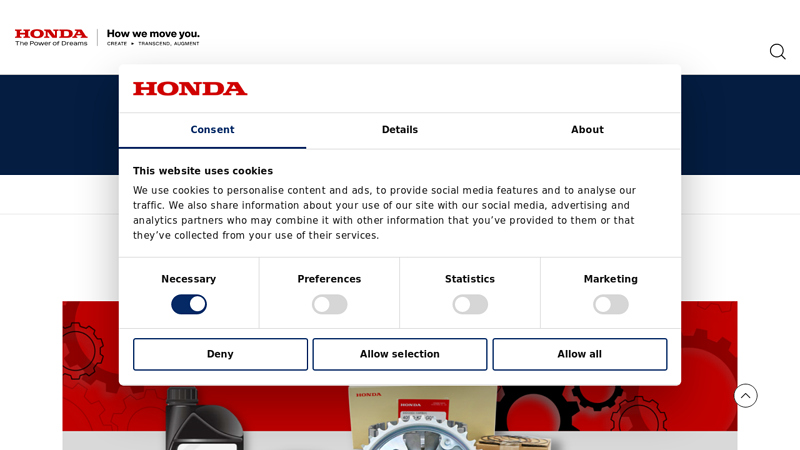
Task: Toggle the Necessary cookies switch
Action: click(x=189, y=304)
